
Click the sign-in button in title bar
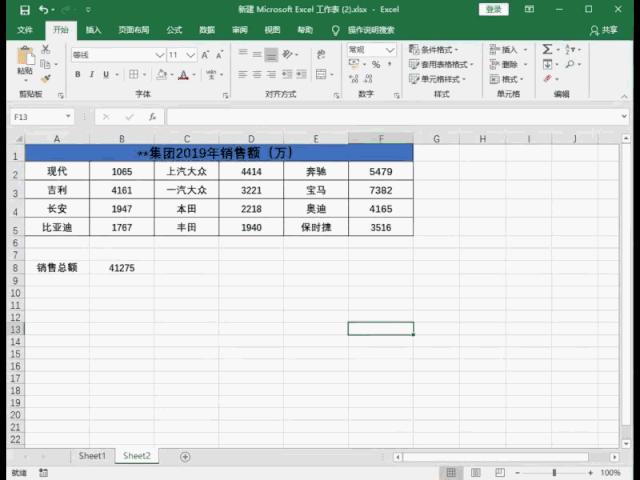coord(493,9)
